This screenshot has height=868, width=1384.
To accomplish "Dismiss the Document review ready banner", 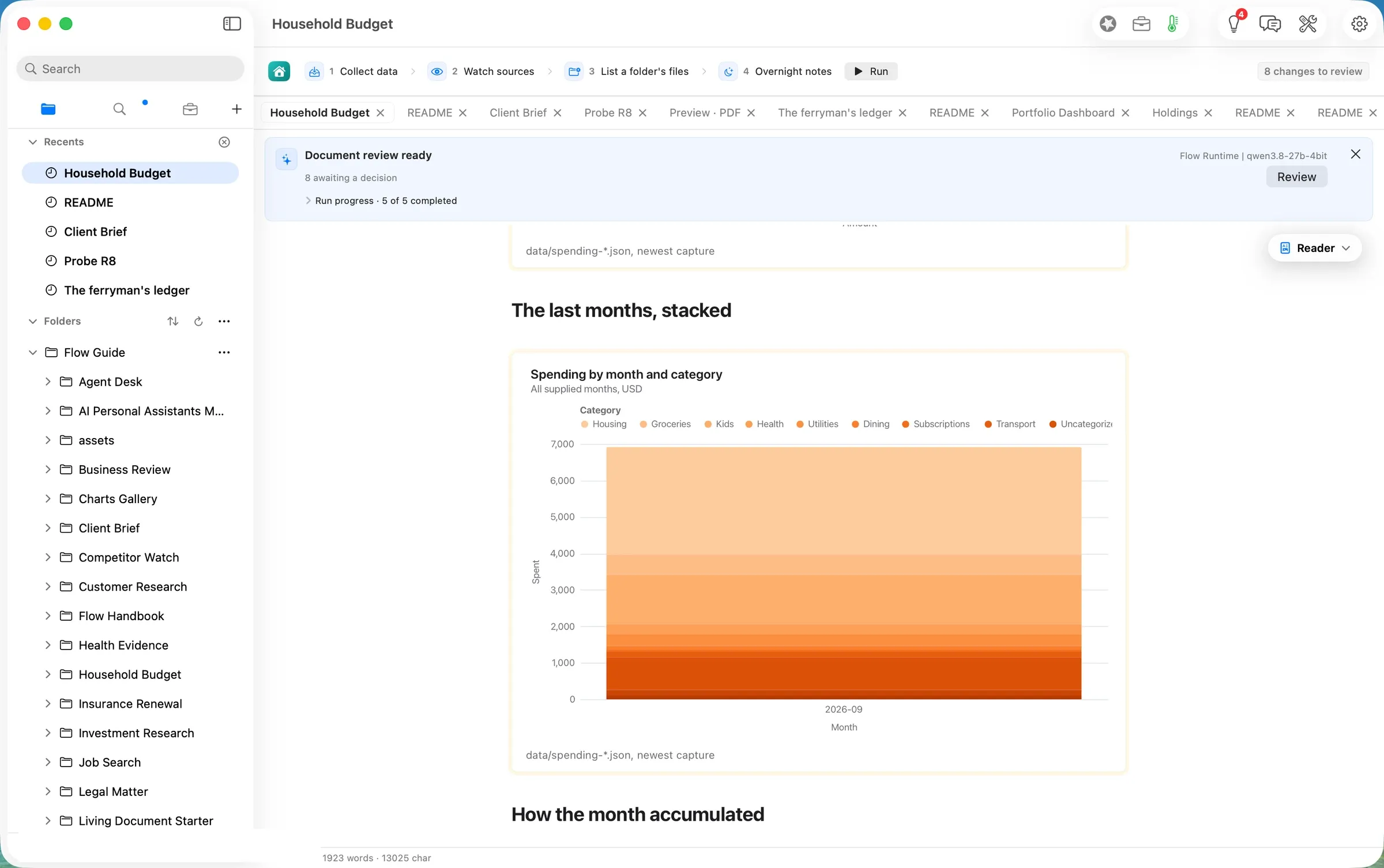I will (x=1356, y=154).
